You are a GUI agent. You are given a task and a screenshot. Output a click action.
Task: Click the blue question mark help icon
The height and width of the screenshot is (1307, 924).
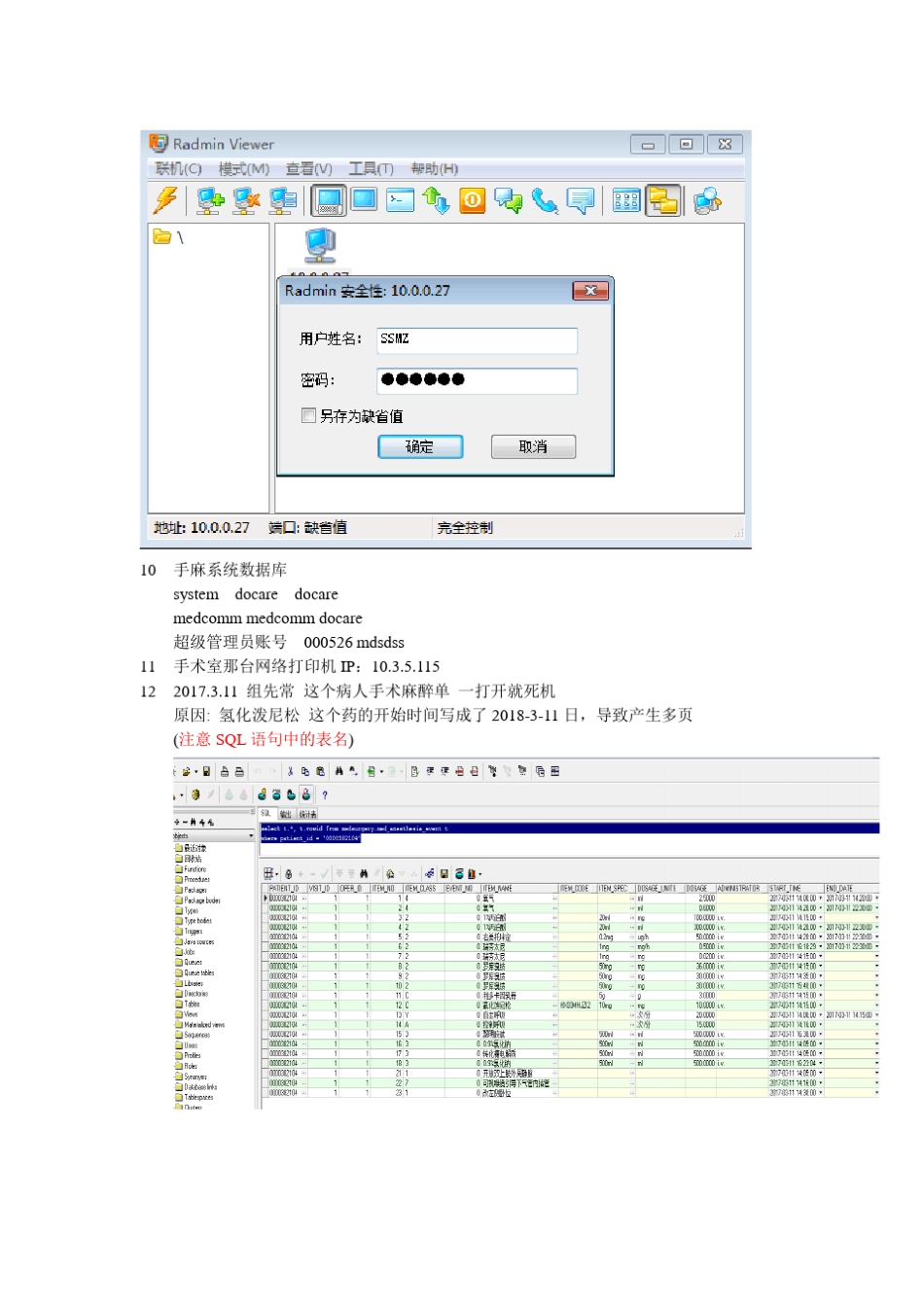click(x=325, y=795)
